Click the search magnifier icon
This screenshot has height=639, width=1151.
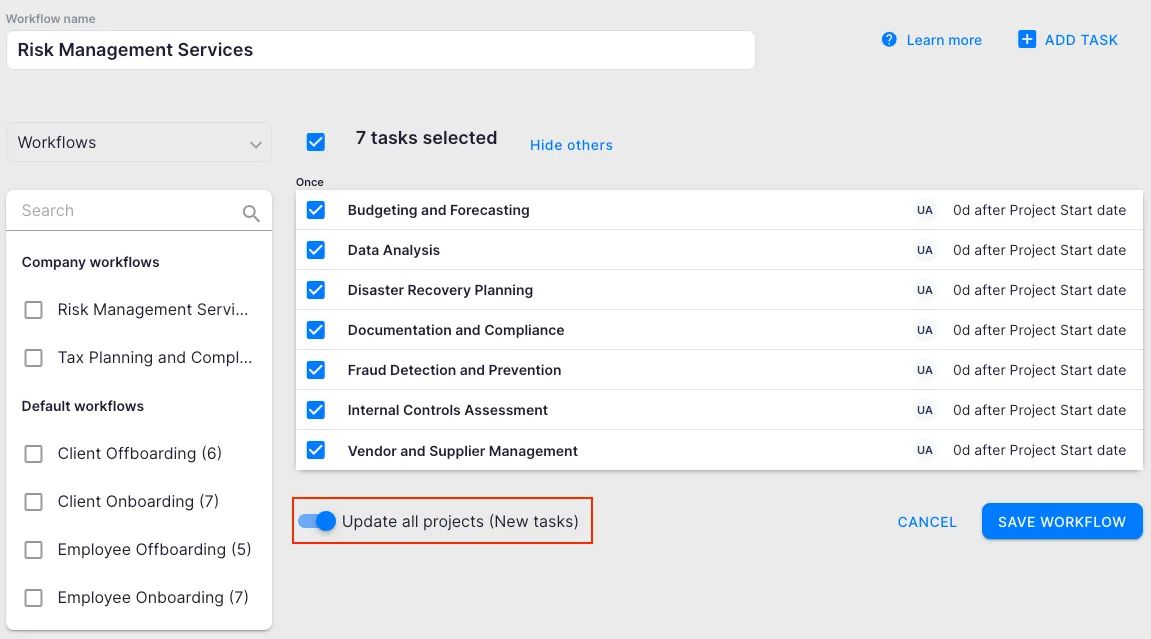click(251, 213)
